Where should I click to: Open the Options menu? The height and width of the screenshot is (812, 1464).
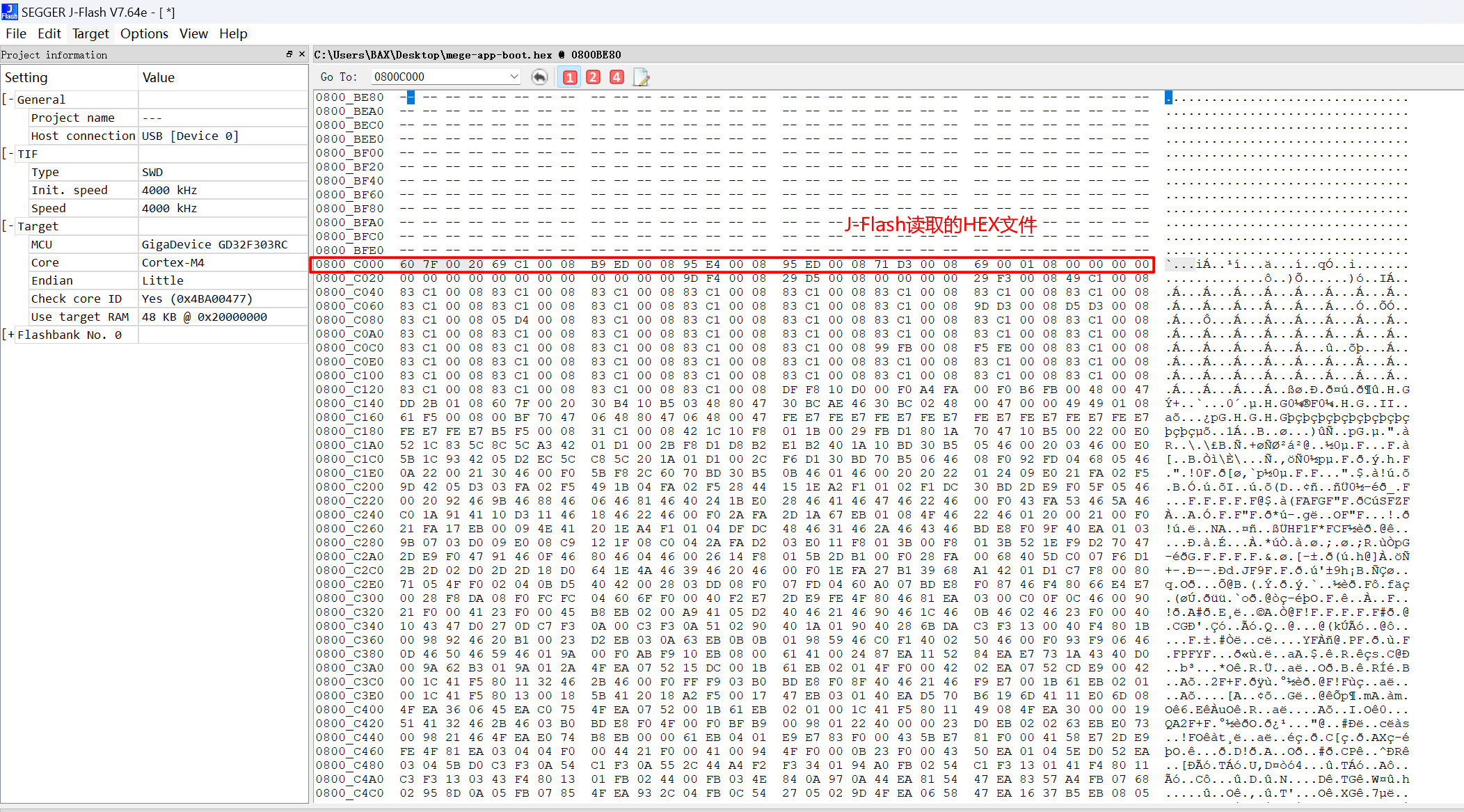(x=144, y=33)
